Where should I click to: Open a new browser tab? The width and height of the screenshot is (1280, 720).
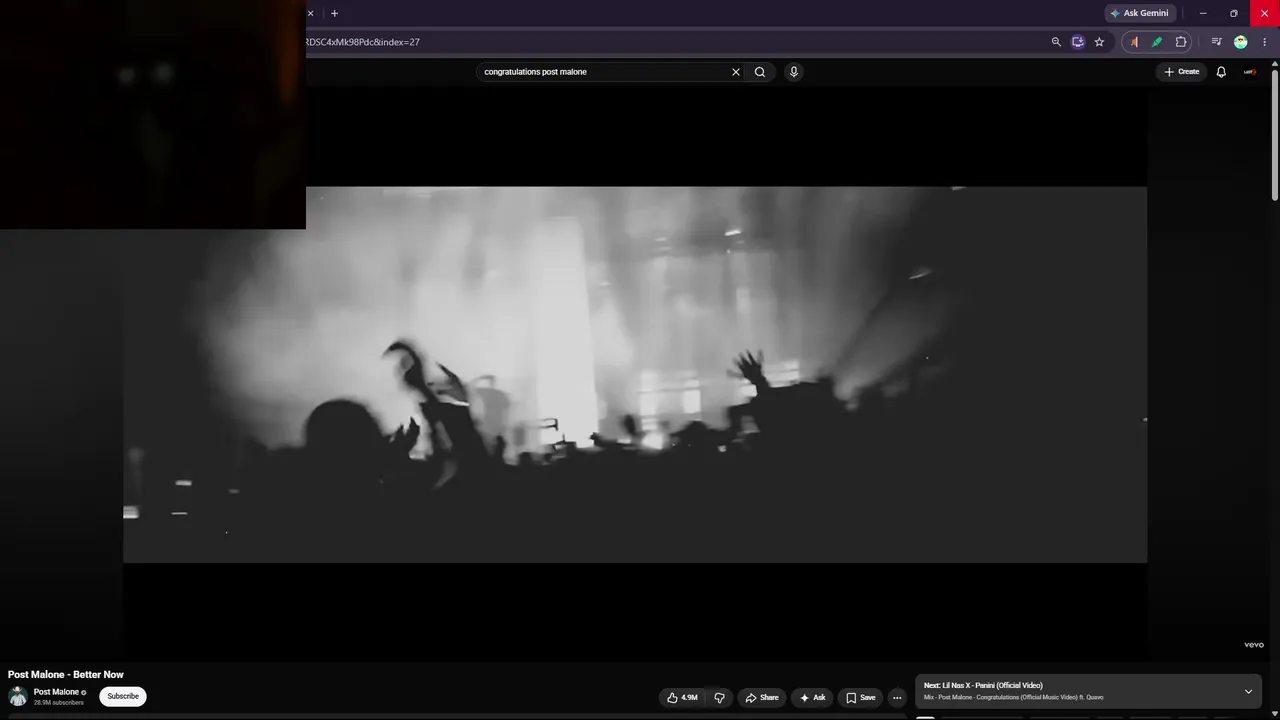pos(334,13)
